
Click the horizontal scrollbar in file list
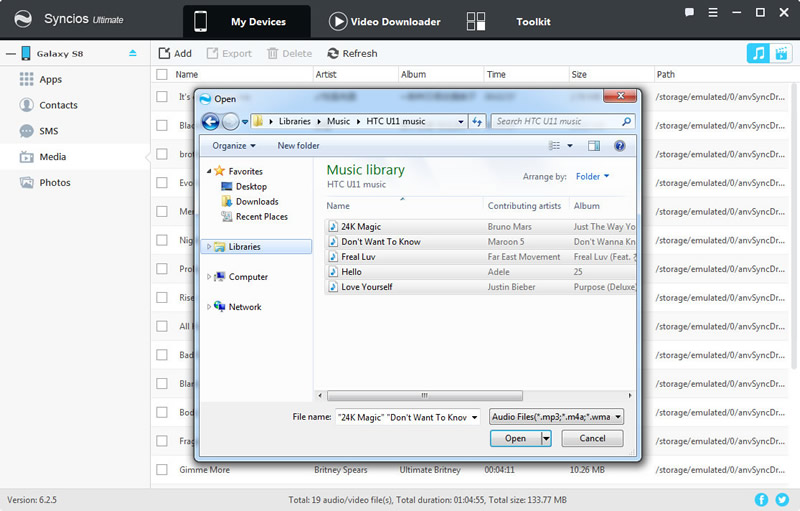[x=424, y=396]
